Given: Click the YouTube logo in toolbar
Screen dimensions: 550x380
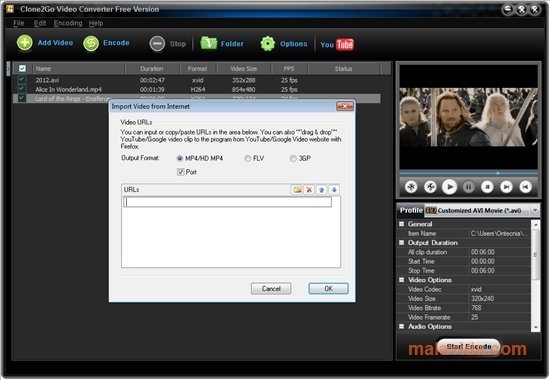Looking at the screenshot, I should (337, 45).
